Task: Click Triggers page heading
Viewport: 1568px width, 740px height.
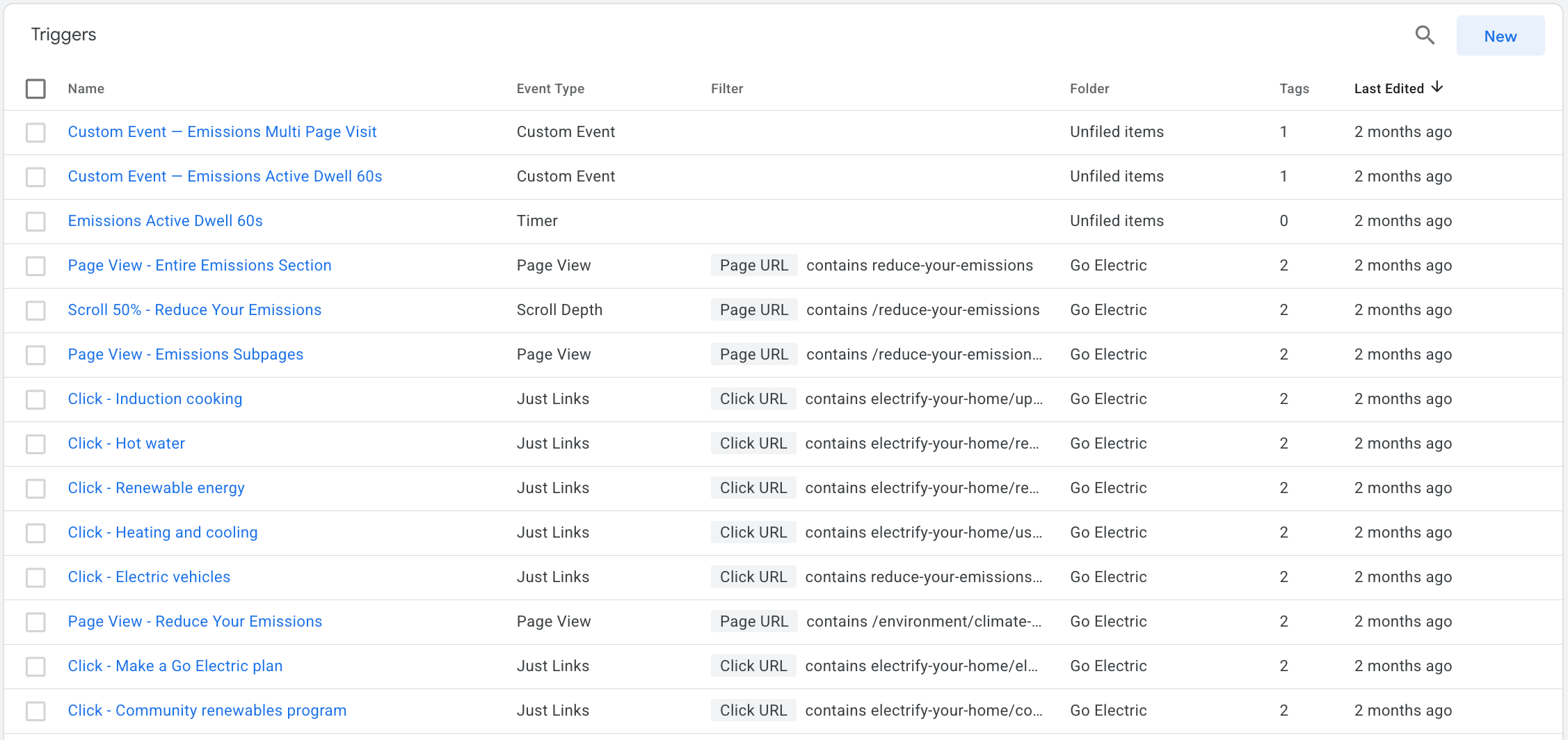Action: pos(63,34)
